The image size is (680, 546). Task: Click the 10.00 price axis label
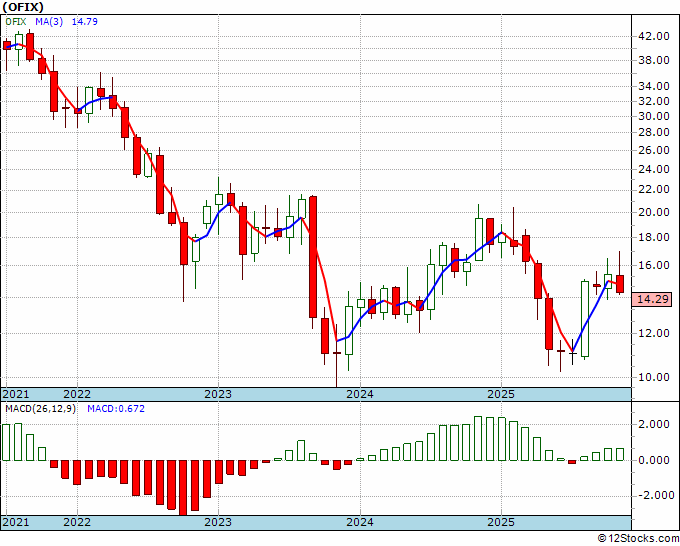[x=654, y=377]
